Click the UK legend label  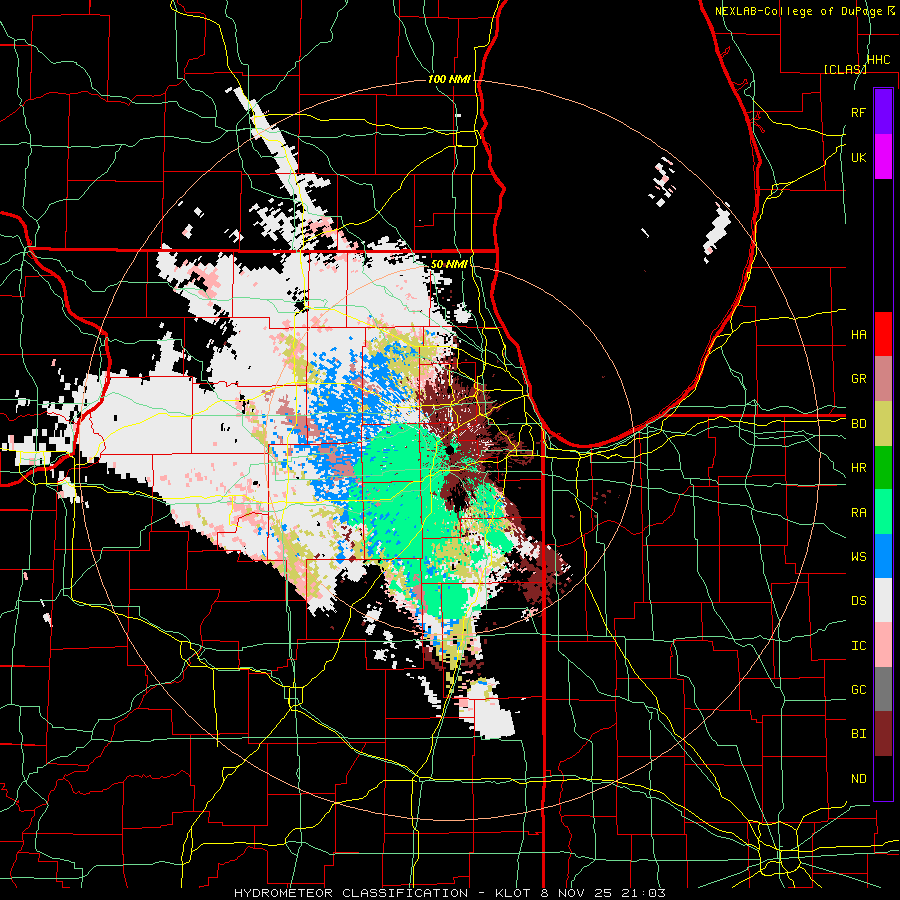click(x=858, y=157)
